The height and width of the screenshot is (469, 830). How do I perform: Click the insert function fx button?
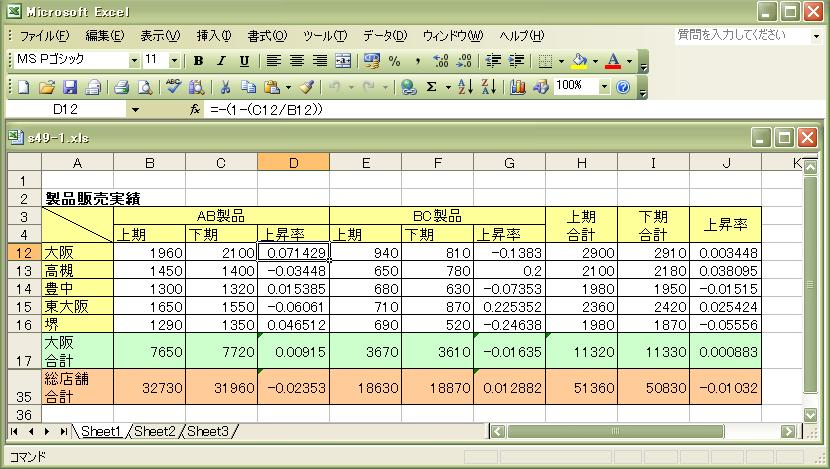pyautogui.click(x=195, y=110)
